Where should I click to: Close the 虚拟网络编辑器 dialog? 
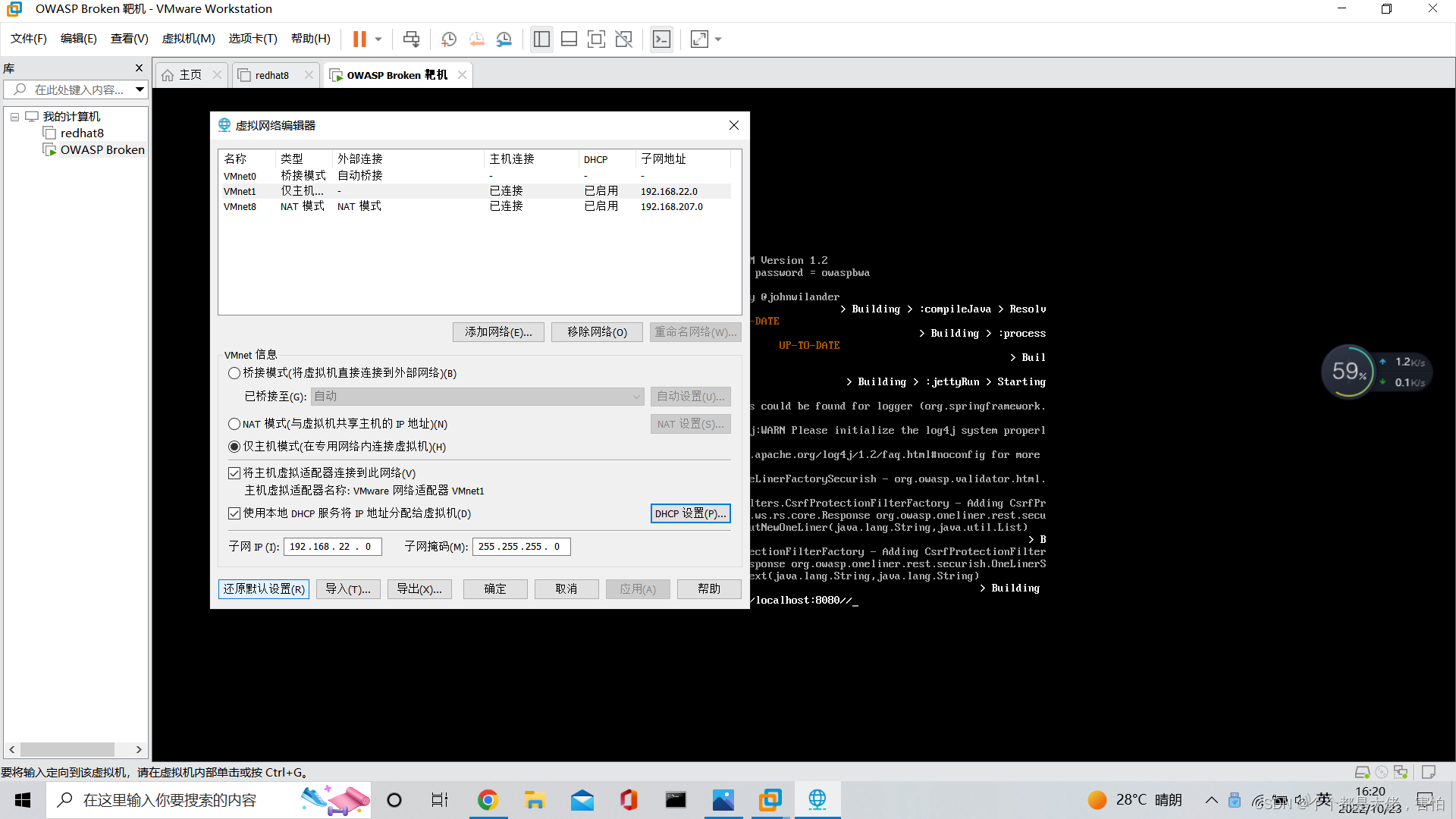pos(733,125)
